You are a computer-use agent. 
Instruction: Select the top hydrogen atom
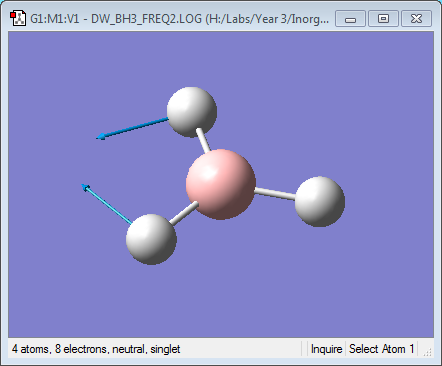pyautogui.click(x=192, y=112)
